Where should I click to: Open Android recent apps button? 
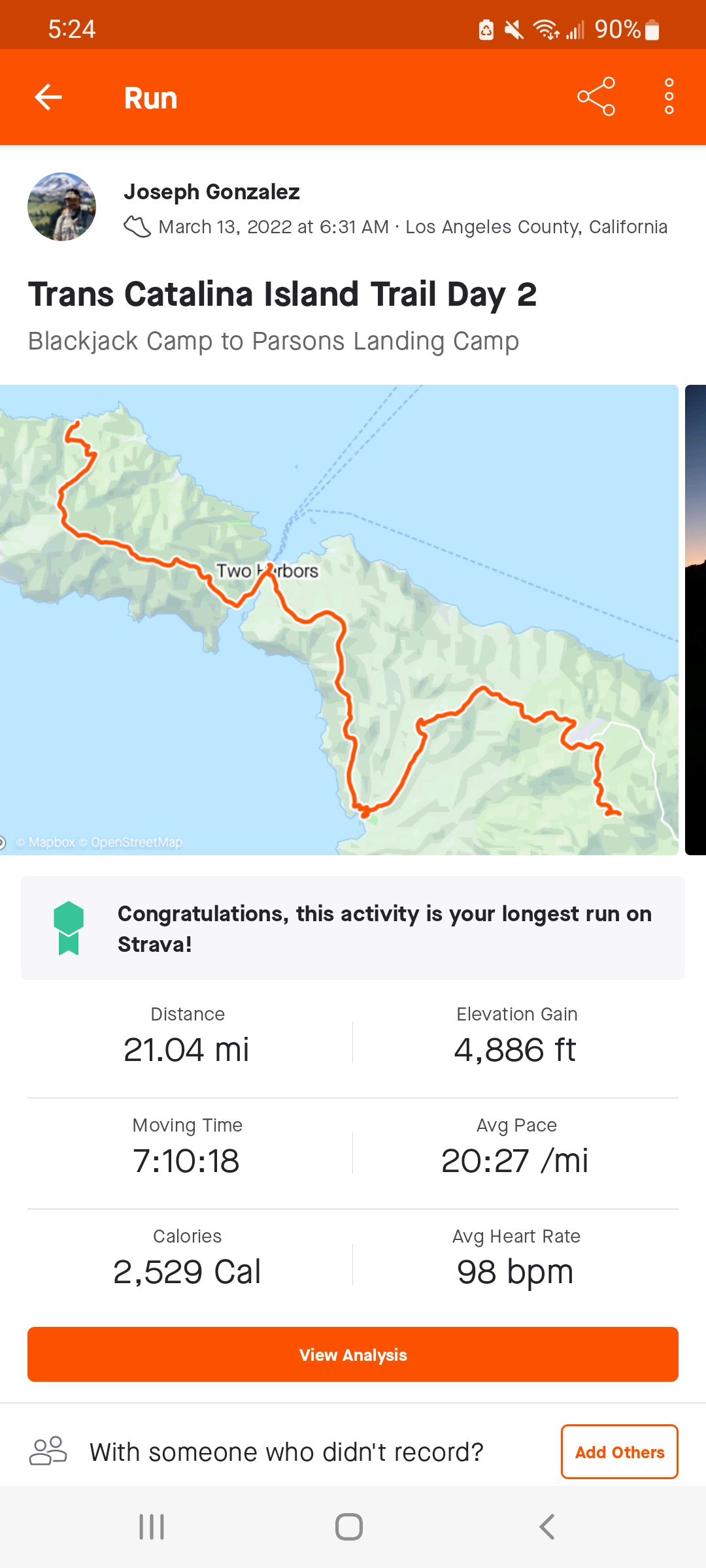(x=152, y=1527)
